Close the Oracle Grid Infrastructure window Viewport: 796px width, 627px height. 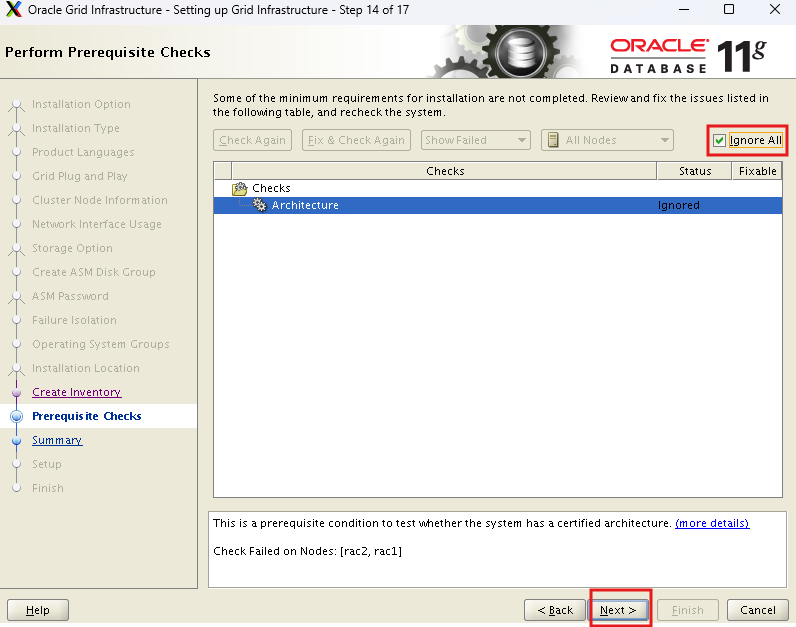point(775,9)
